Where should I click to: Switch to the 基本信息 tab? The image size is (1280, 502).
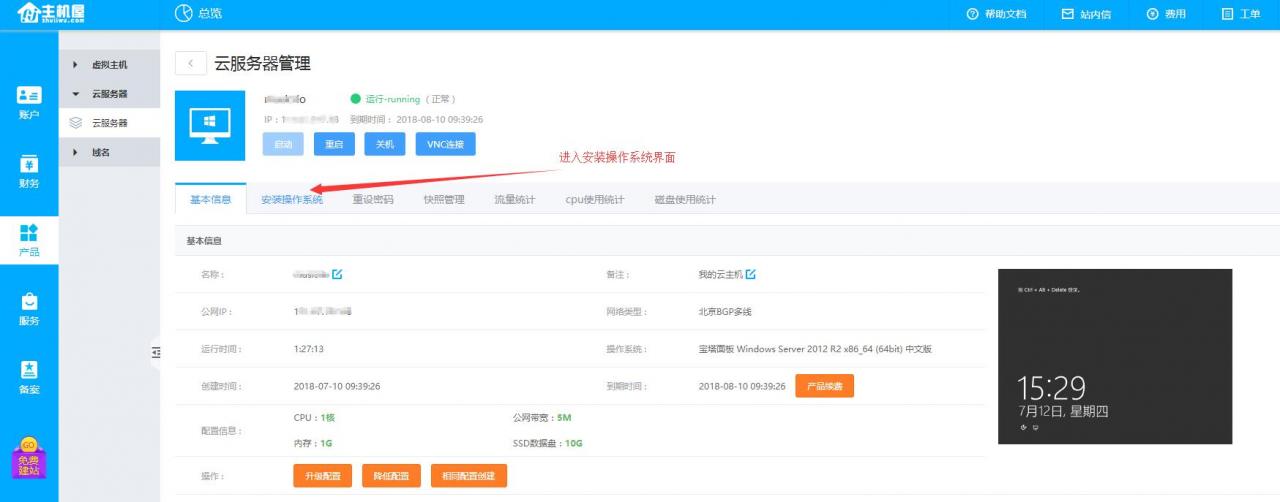tap(210, 199)
